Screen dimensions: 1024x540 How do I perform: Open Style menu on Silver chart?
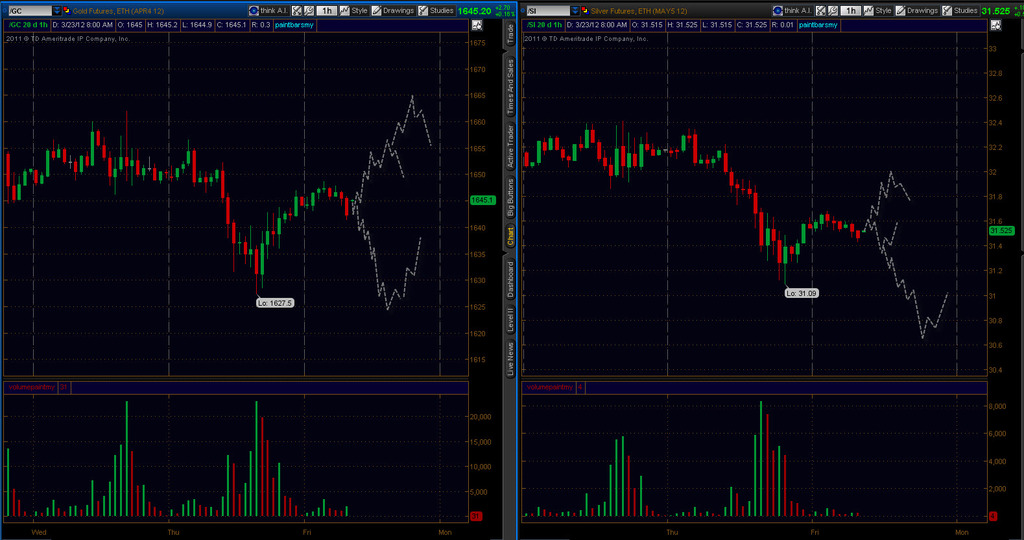point(877,10)
